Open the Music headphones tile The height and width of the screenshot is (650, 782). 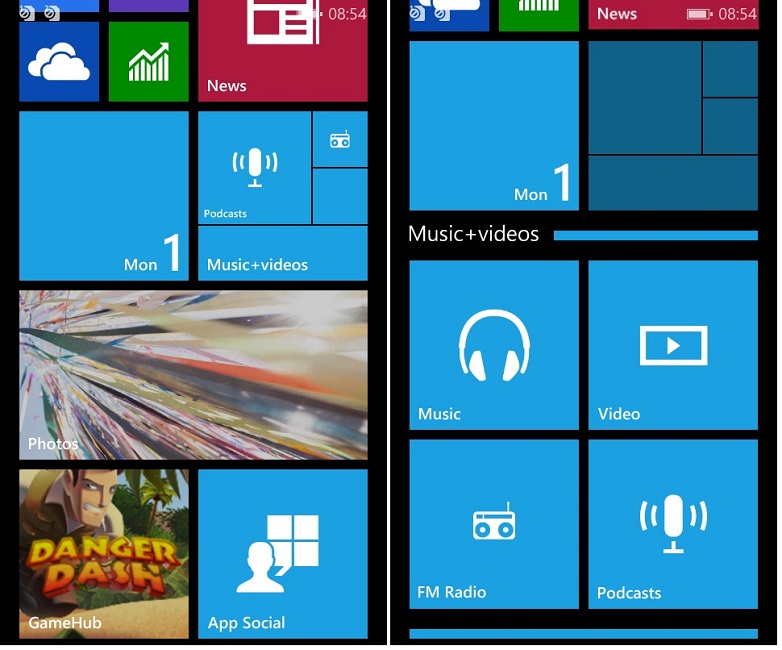494,345
